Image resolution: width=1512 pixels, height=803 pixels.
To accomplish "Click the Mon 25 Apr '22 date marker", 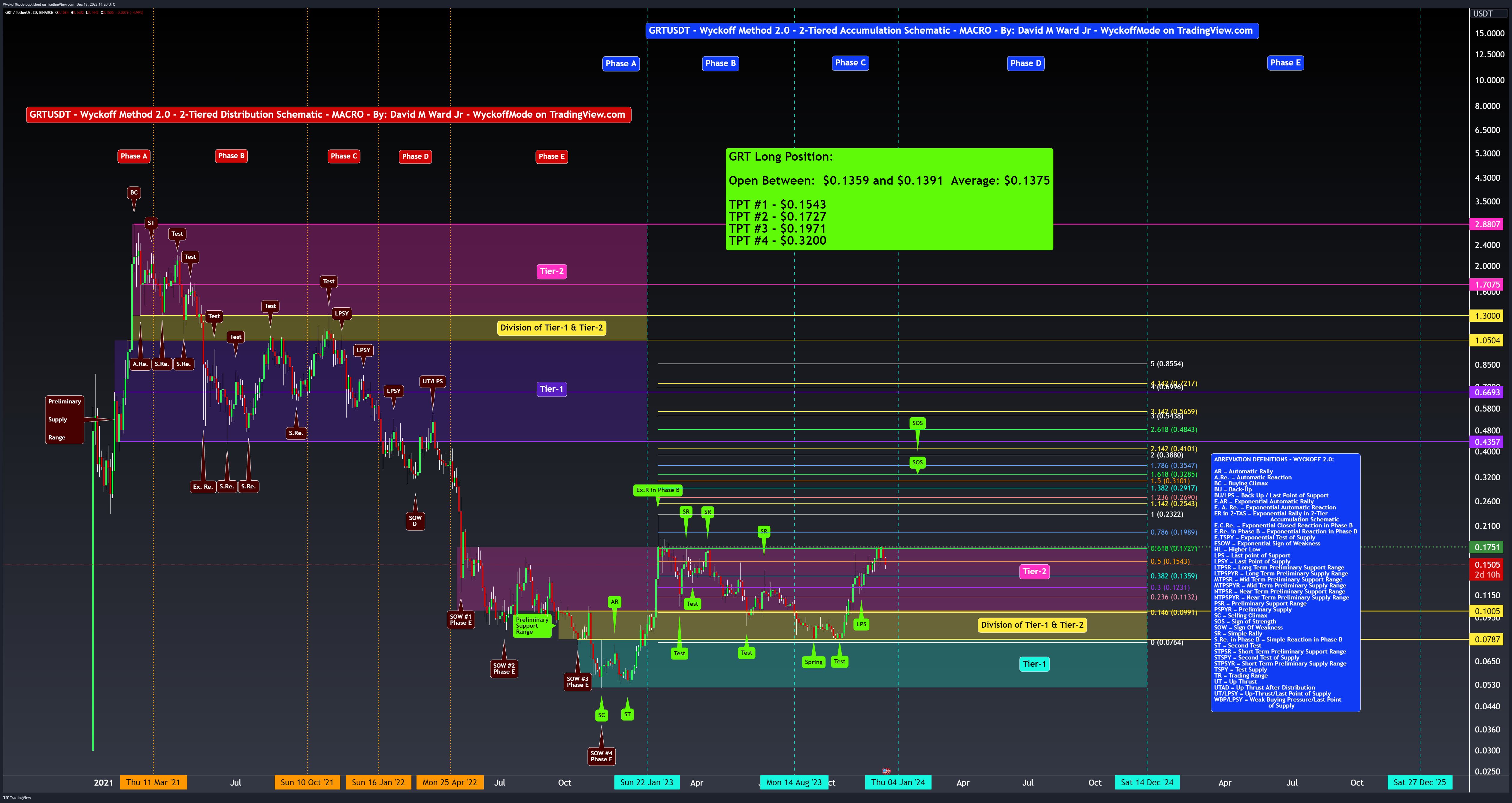I will click(450, 783).
